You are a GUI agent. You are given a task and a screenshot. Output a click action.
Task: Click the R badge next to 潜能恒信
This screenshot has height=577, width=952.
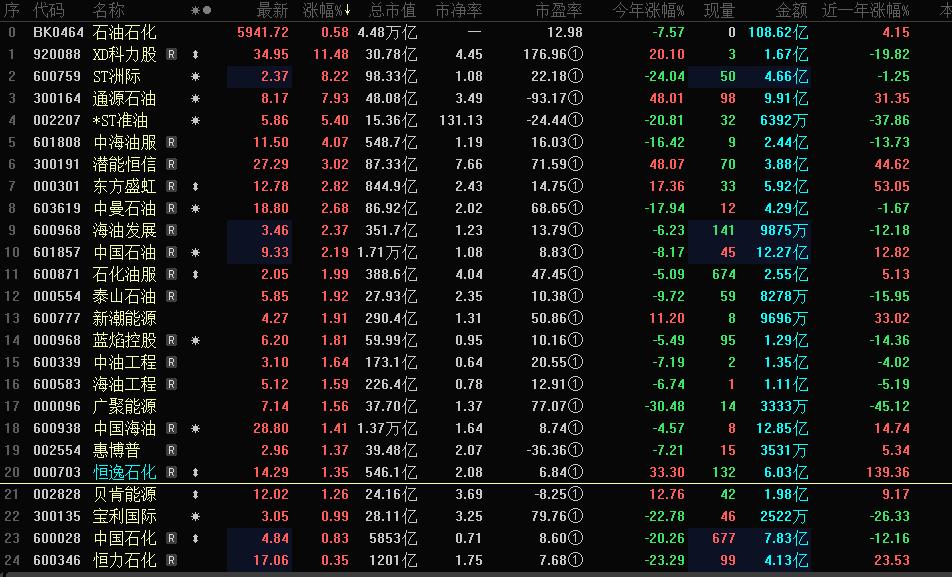click(x=171, y=165)
